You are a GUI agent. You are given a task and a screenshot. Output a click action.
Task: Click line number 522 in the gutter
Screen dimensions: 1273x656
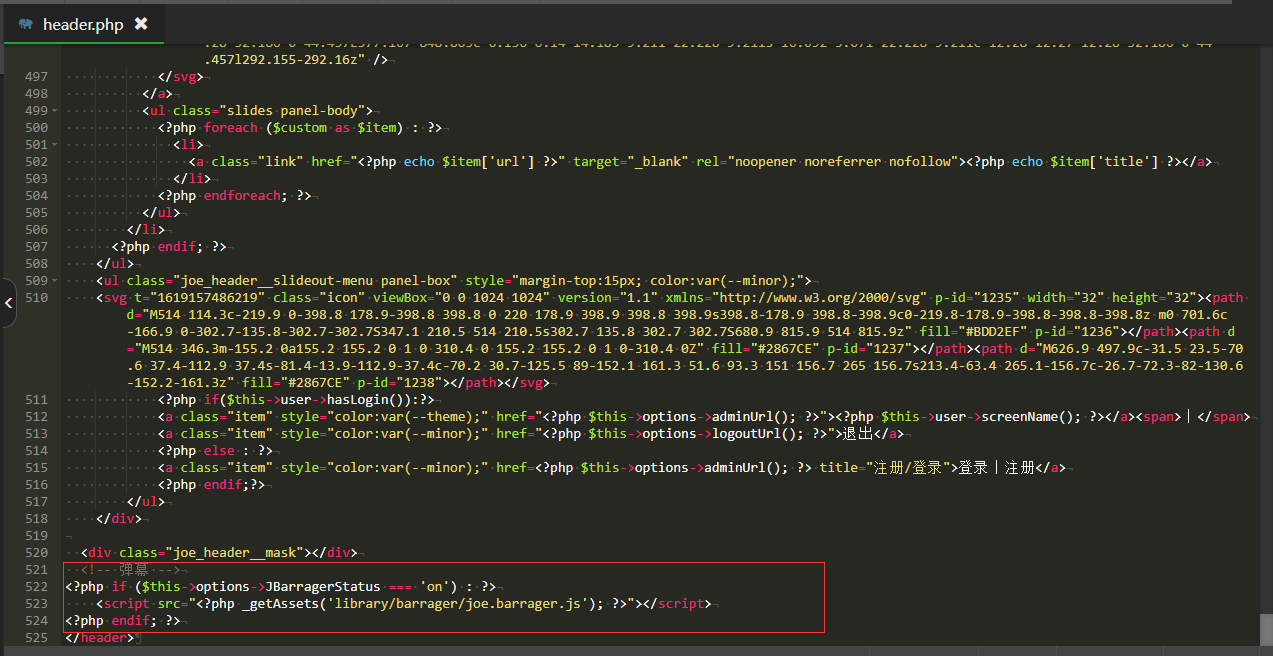pos(36,586)
